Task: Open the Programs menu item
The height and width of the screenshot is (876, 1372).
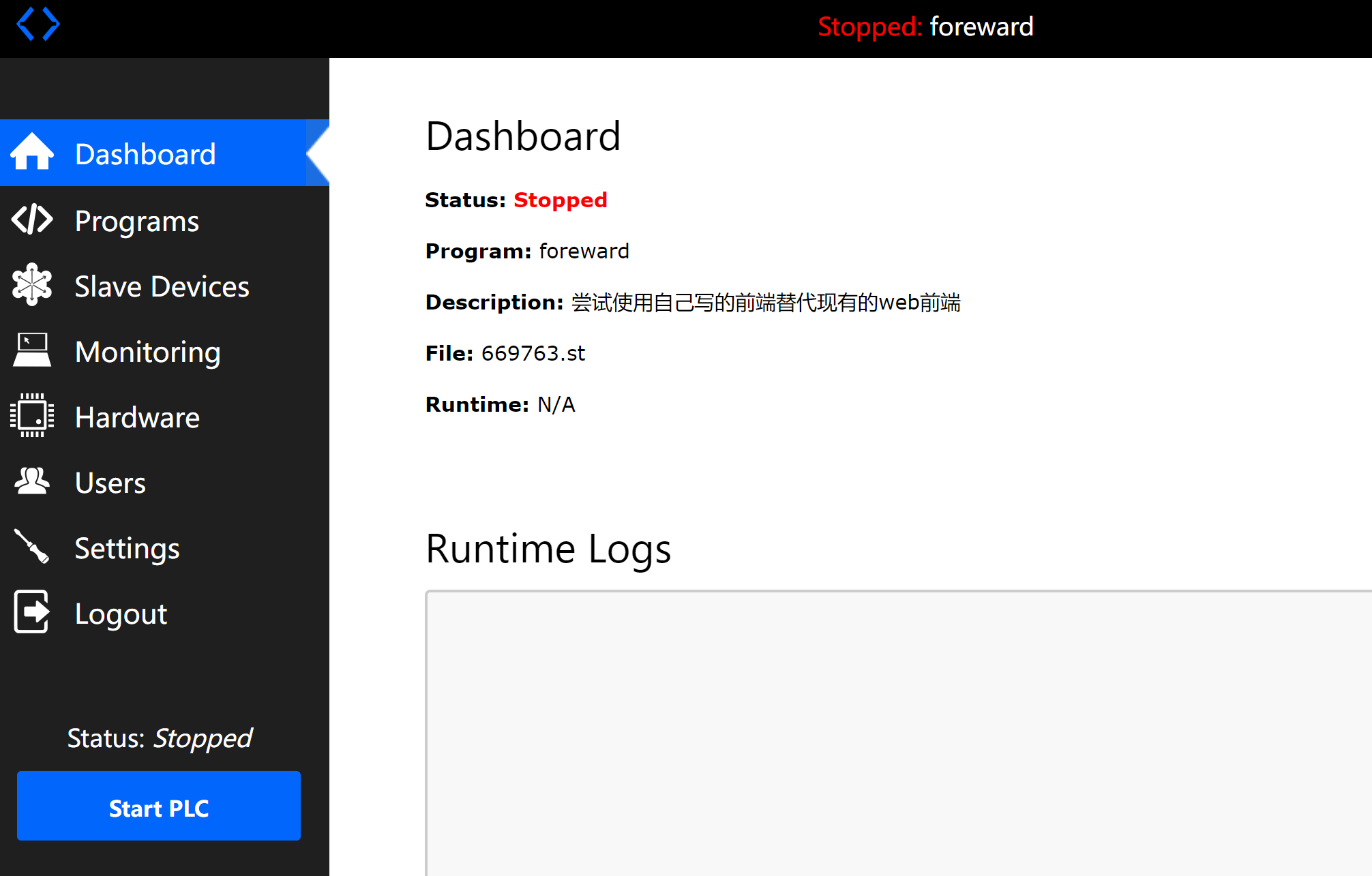Action: click(x=136, y=221)
